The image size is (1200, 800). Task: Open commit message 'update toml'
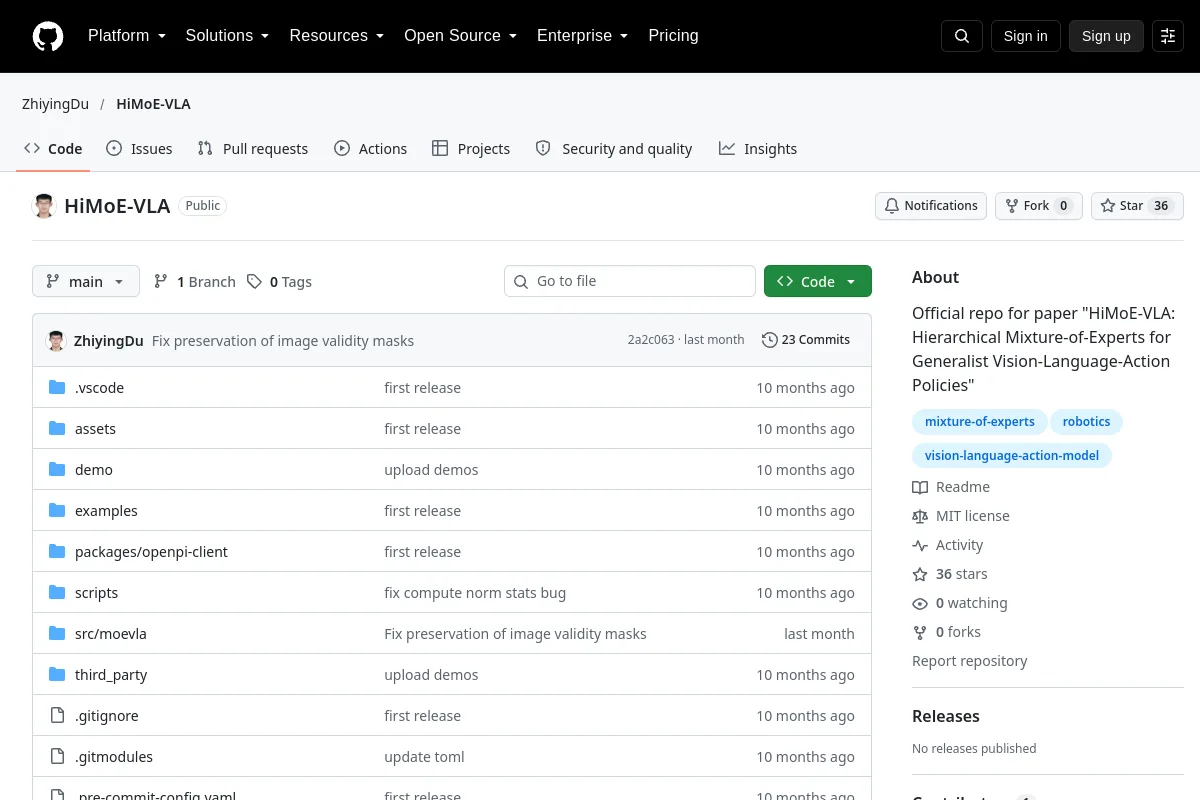pos(424,757)
